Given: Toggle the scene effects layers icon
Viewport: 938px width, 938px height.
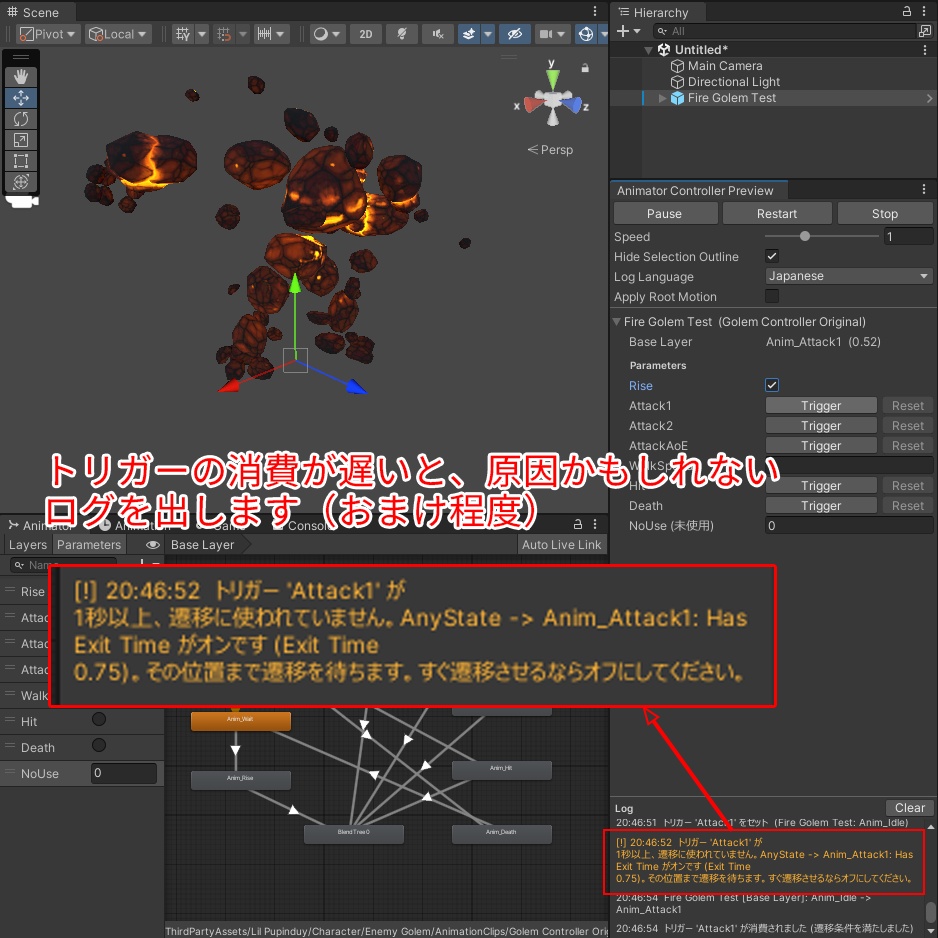Looking at the screenshot, I should (x=469, y=34).
